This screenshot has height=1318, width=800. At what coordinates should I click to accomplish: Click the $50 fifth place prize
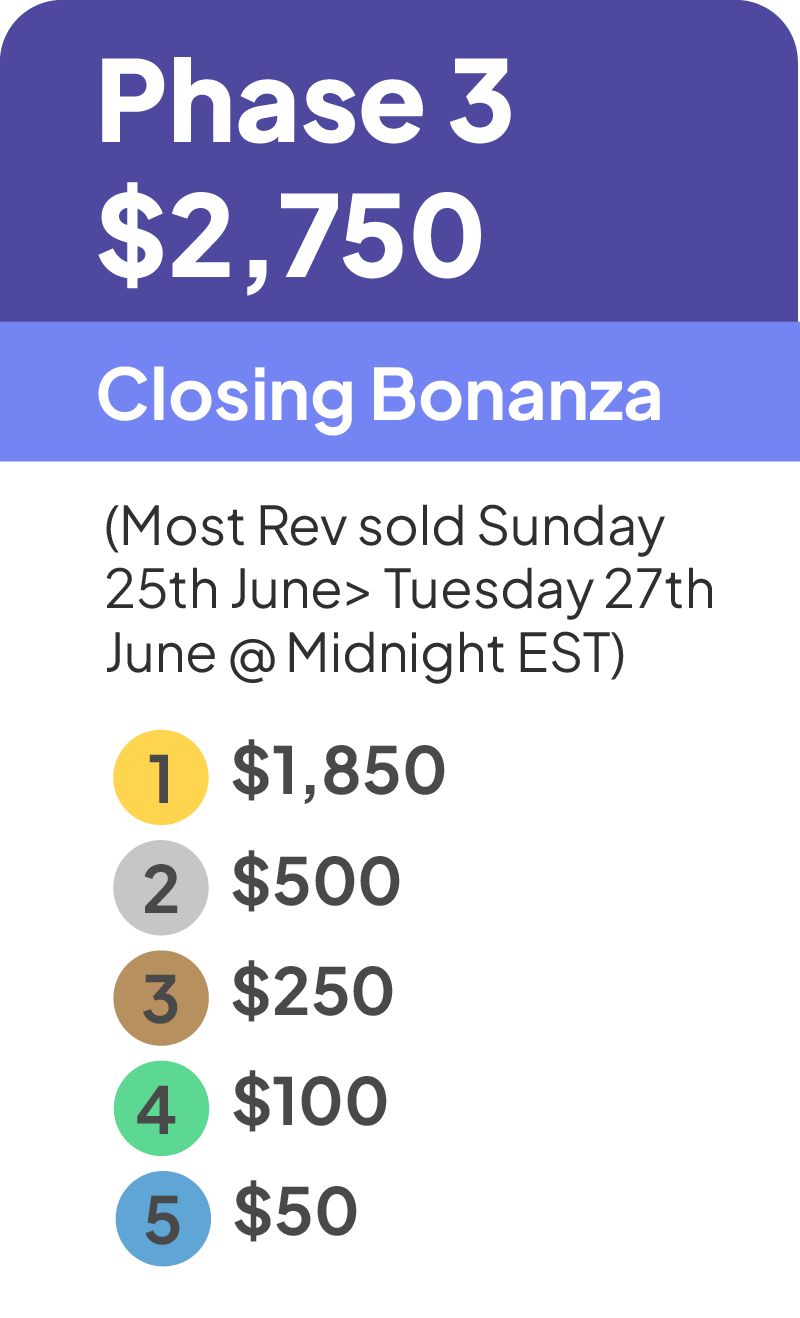295,1212
